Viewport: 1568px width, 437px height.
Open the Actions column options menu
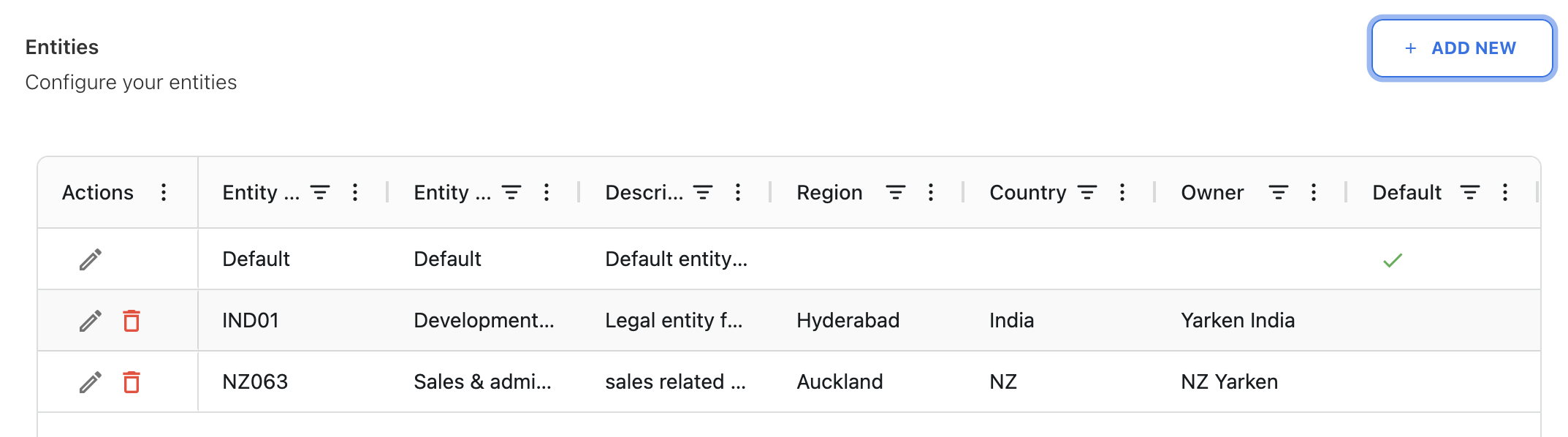[164, 192]
